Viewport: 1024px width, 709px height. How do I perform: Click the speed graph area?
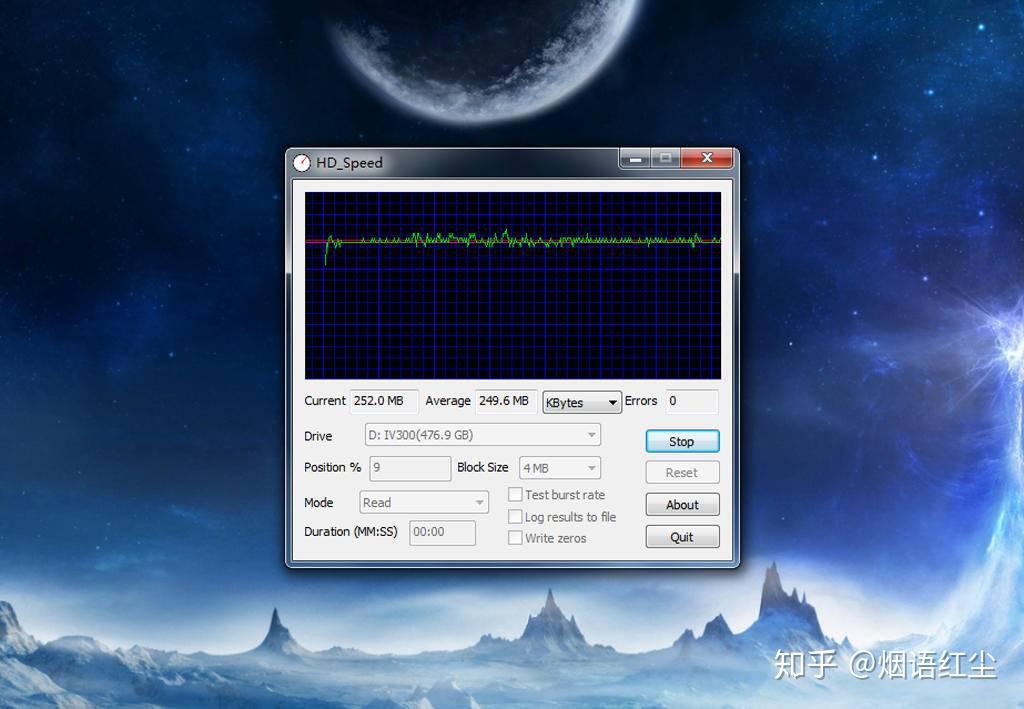[513, 285]
